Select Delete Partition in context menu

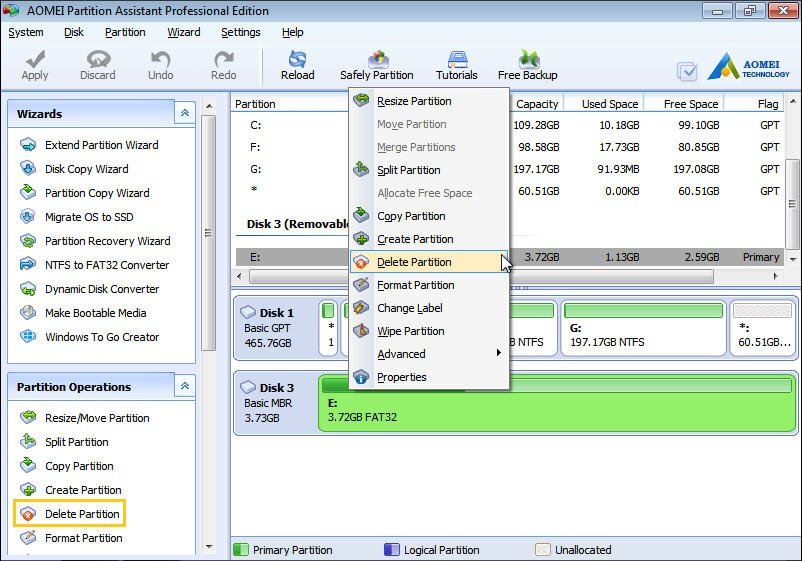coord(429,262)
